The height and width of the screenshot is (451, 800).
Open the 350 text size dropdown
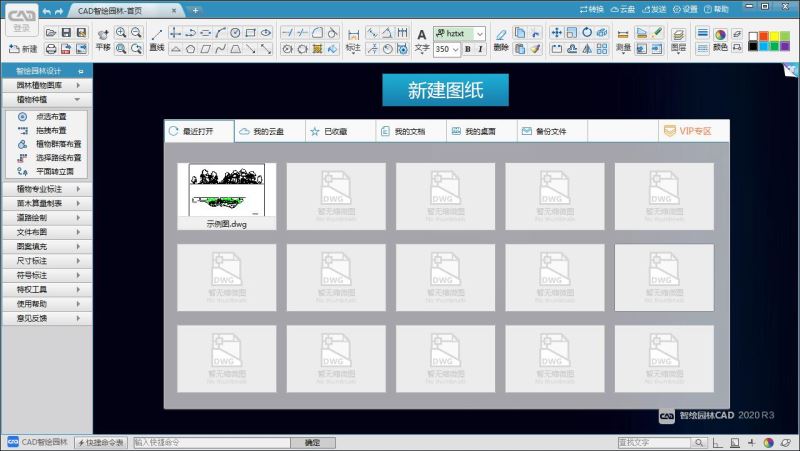456,49
